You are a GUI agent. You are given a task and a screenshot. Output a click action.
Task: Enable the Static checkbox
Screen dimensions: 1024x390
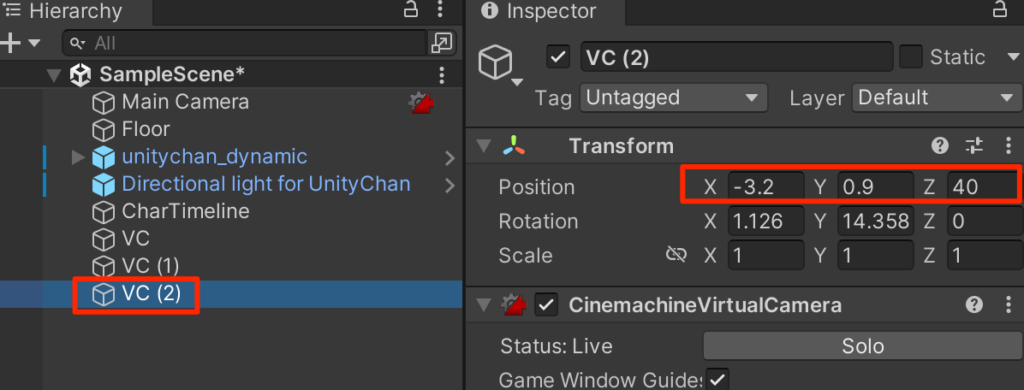(x=910, y=57)
